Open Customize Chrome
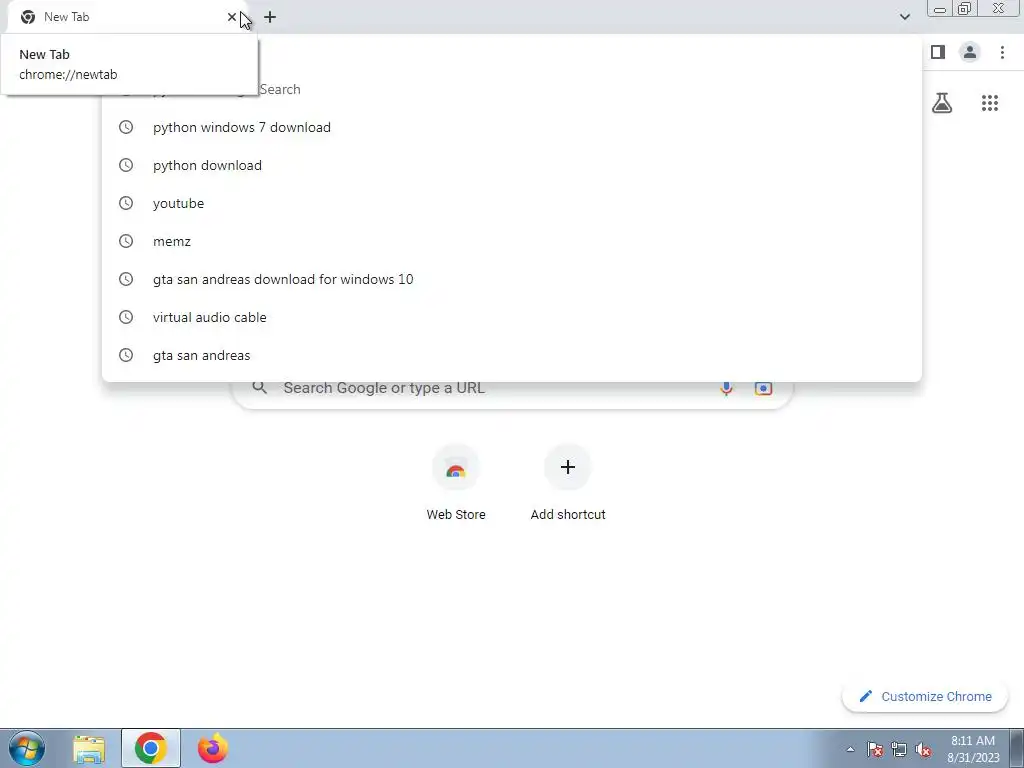1024x768 pixels. [x=925, y=696]
